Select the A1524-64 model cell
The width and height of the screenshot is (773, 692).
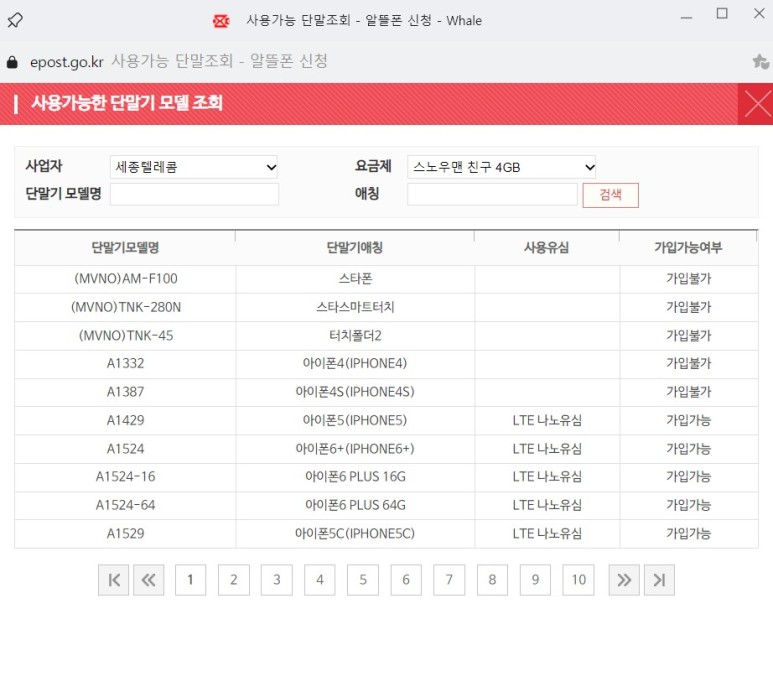coord(125,505)
